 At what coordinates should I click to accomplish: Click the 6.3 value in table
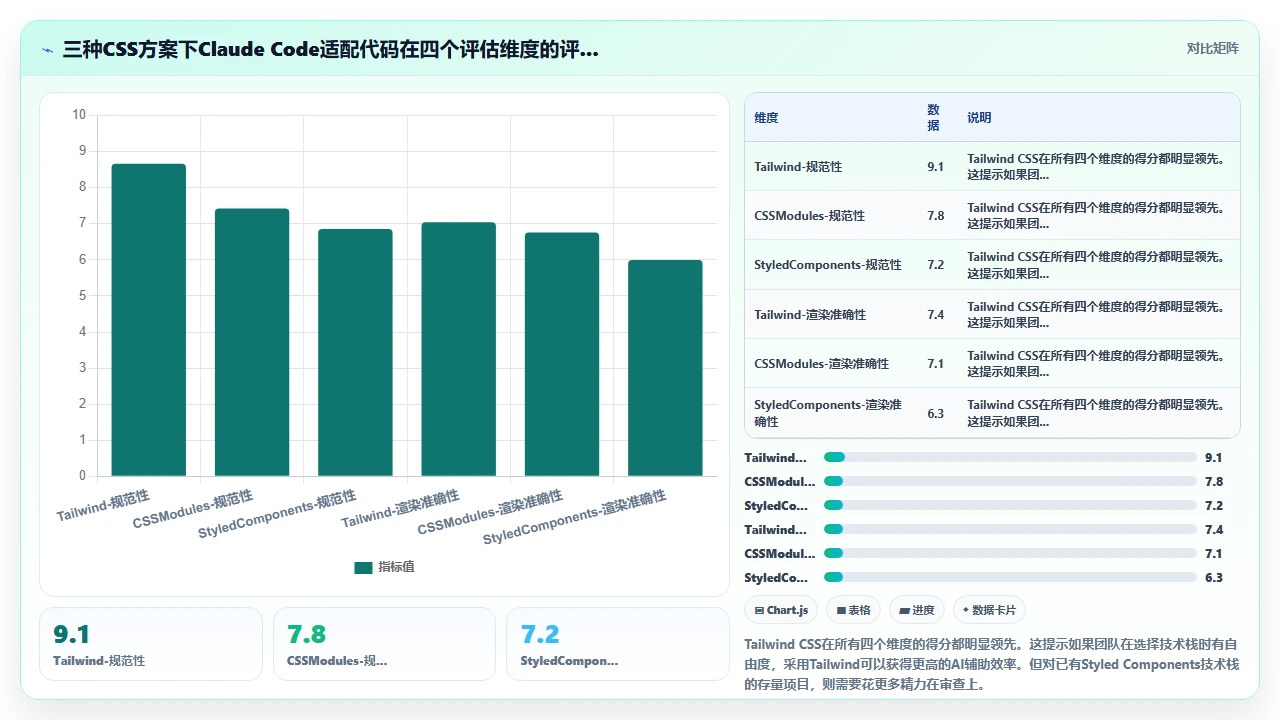[x=935, y=413]
